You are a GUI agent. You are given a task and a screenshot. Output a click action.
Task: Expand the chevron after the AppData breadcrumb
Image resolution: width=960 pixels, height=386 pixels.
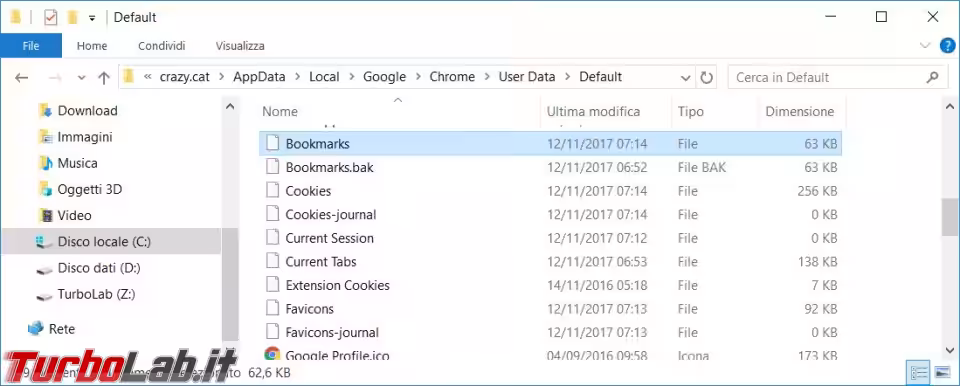click(x=298, y=77)
